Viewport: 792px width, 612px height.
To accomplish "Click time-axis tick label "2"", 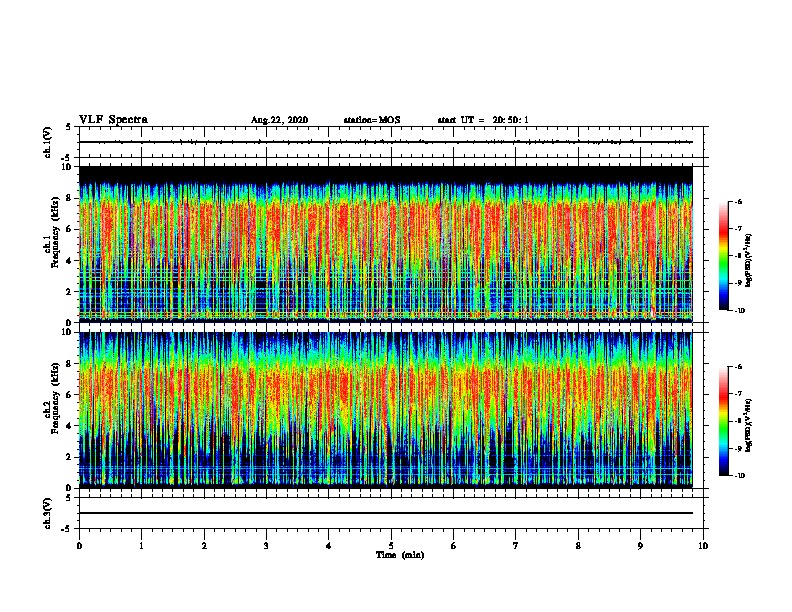I will (x=204, y=546).
